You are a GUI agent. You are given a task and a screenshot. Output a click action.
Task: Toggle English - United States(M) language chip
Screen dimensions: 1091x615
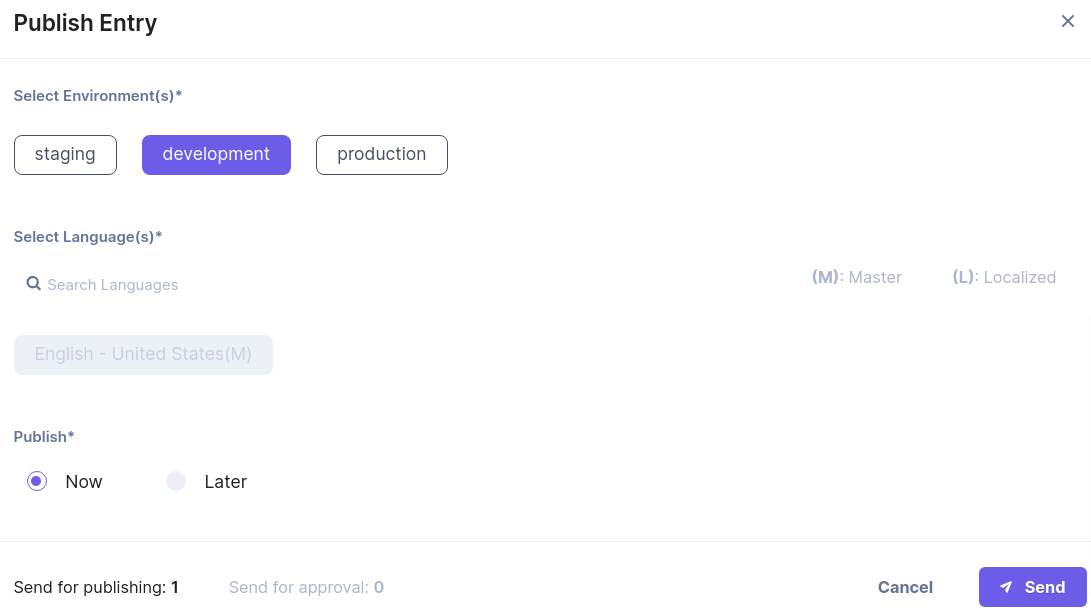[x=143, y=355]
